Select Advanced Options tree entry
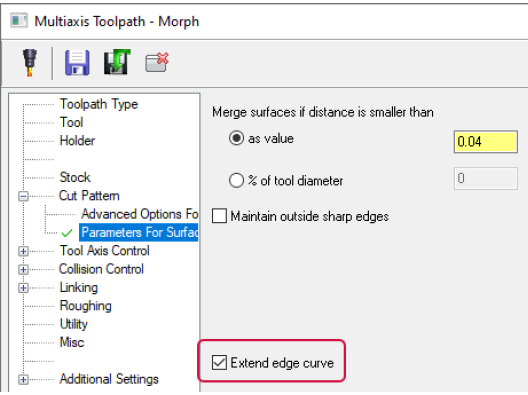This screenshot has width=528, height=395. pyautogui.click(x=139, y=214)
